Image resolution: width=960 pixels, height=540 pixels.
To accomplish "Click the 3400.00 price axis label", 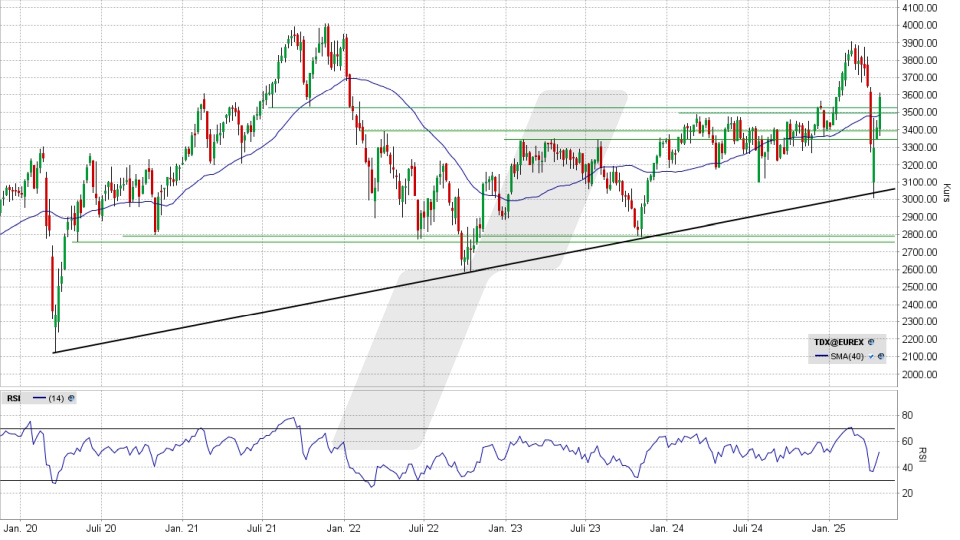I will [x=920, y=130].
